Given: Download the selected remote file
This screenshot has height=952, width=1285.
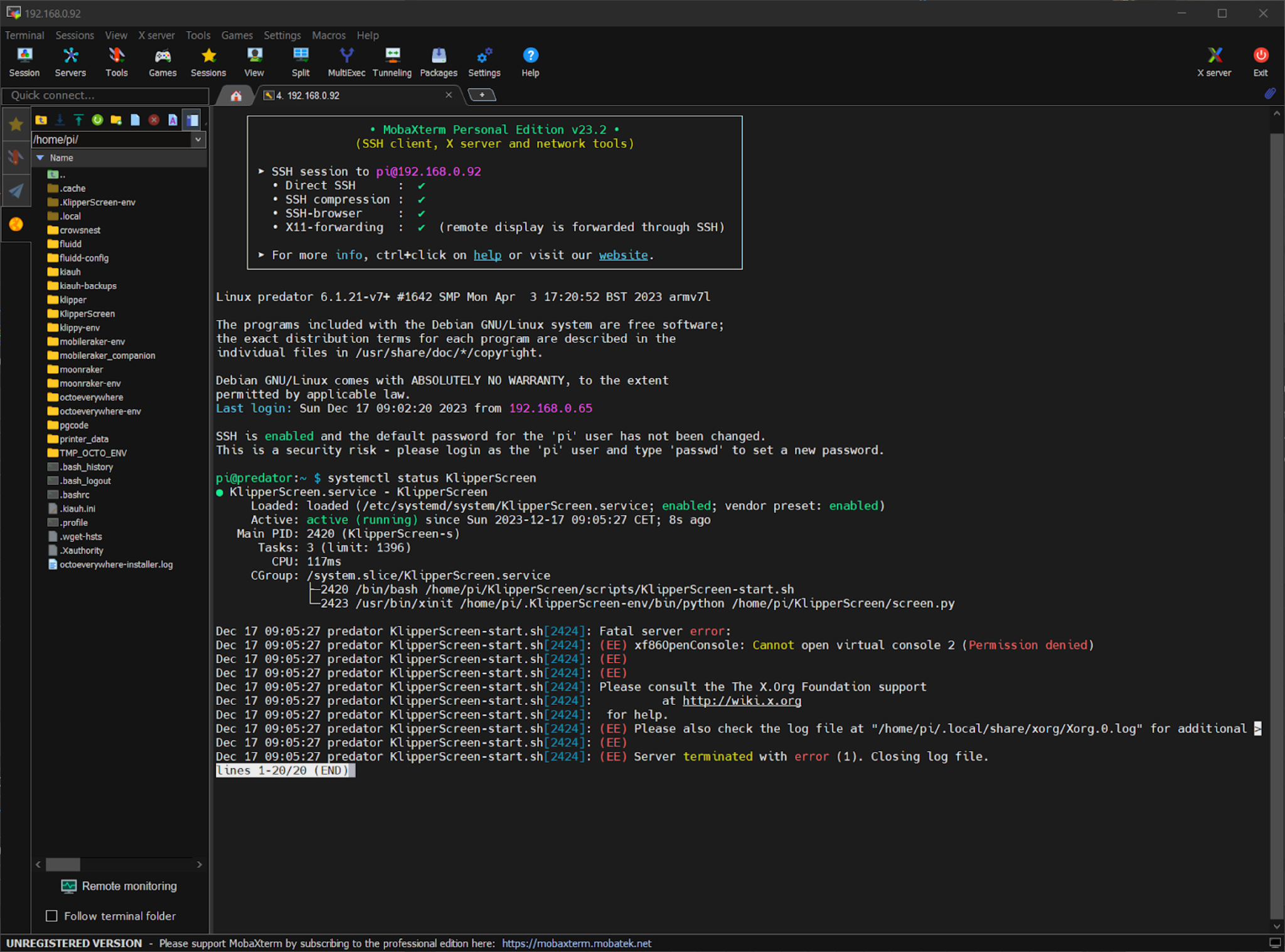Looking at the screenshot, I should coord(60,120).
